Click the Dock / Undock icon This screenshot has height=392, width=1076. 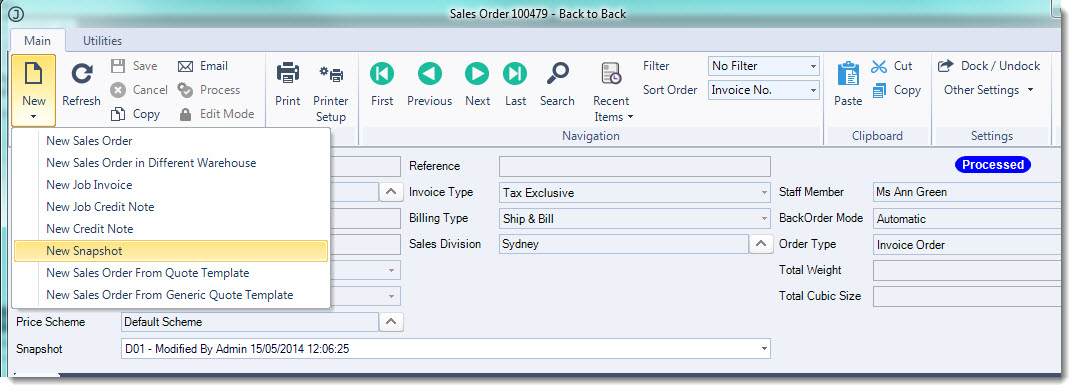click(946, 65)
